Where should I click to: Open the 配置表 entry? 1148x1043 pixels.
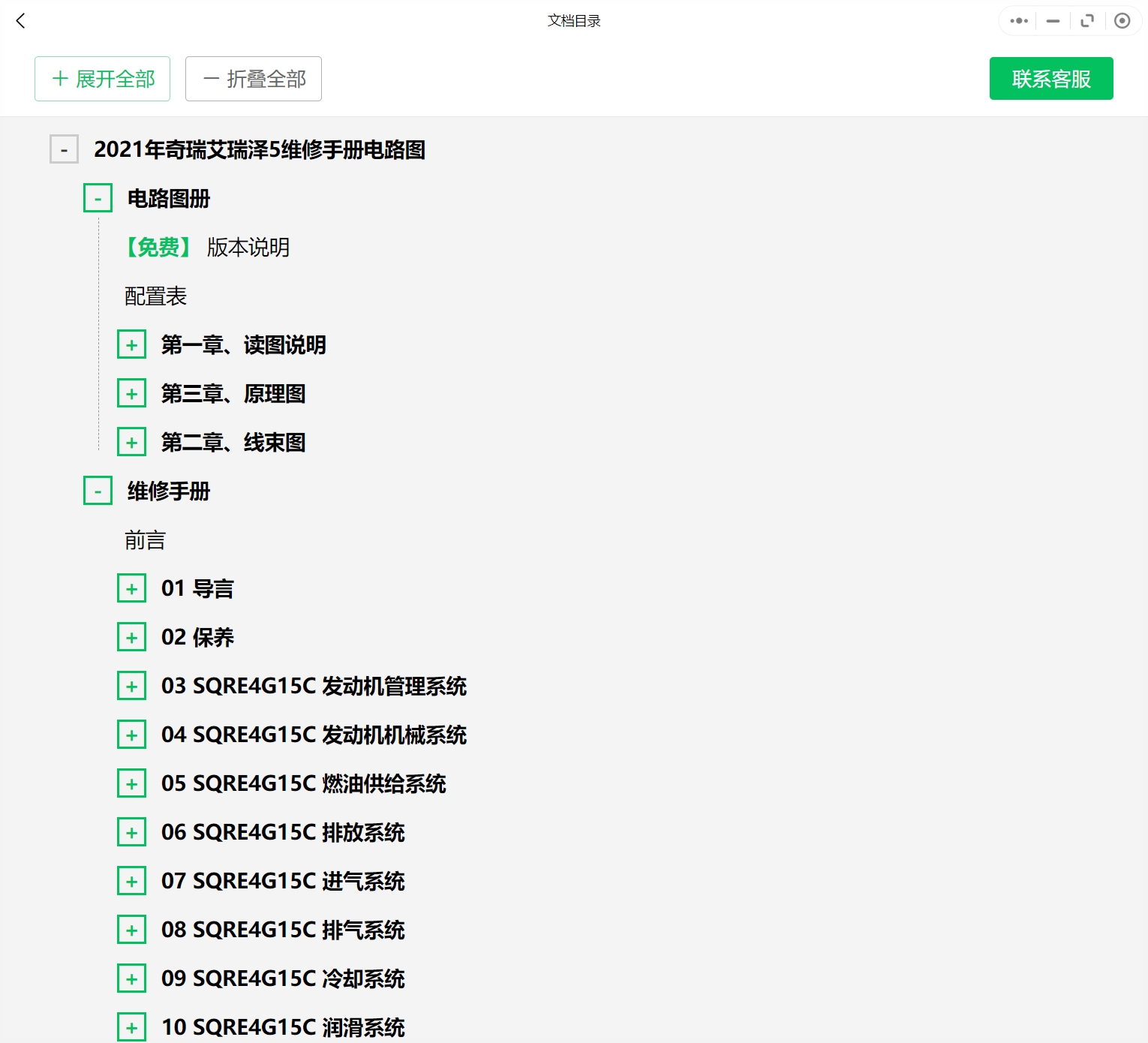click(x=155, y=296)
